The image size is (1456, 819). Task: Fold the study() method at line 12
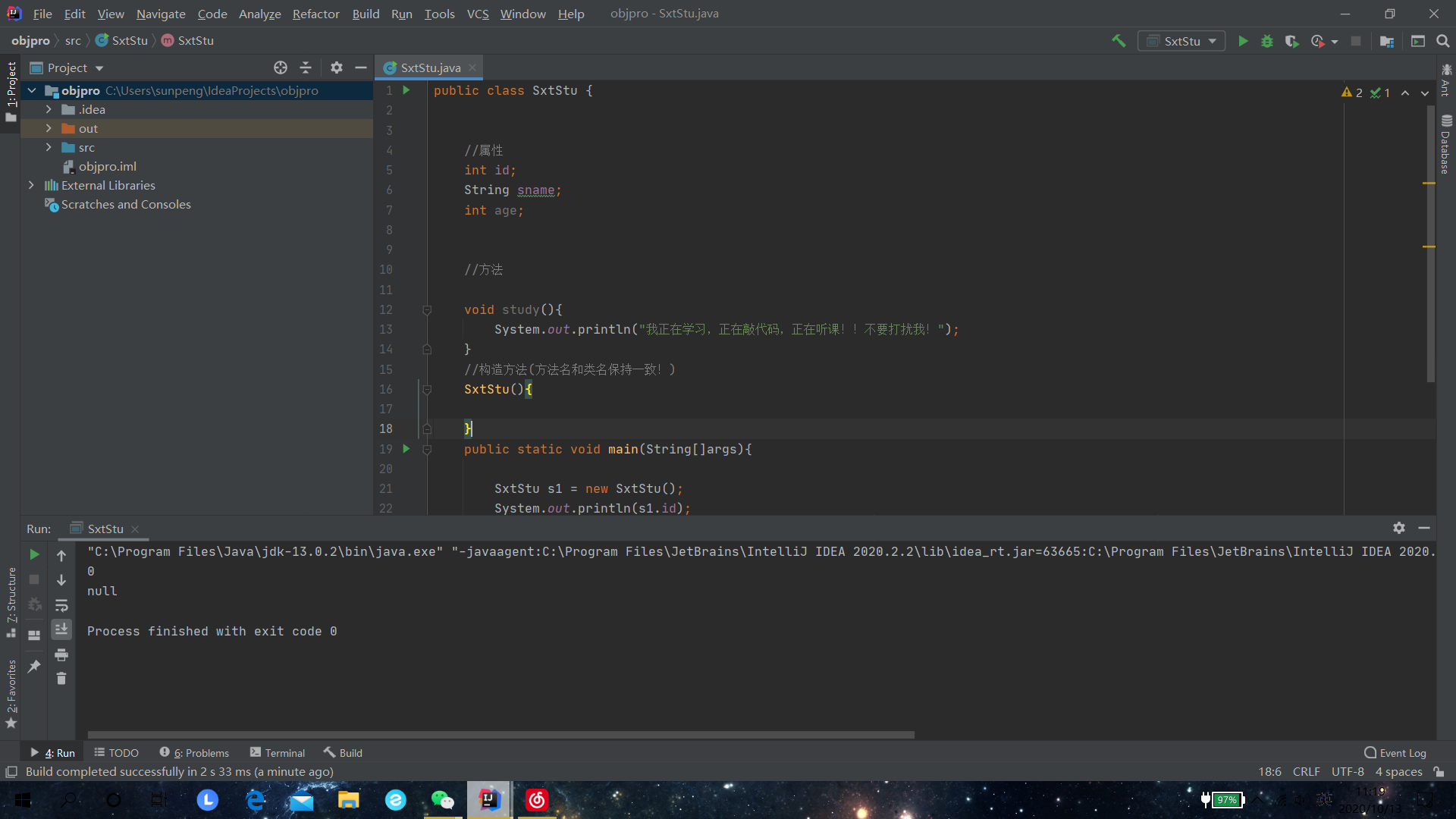[427, 309]
